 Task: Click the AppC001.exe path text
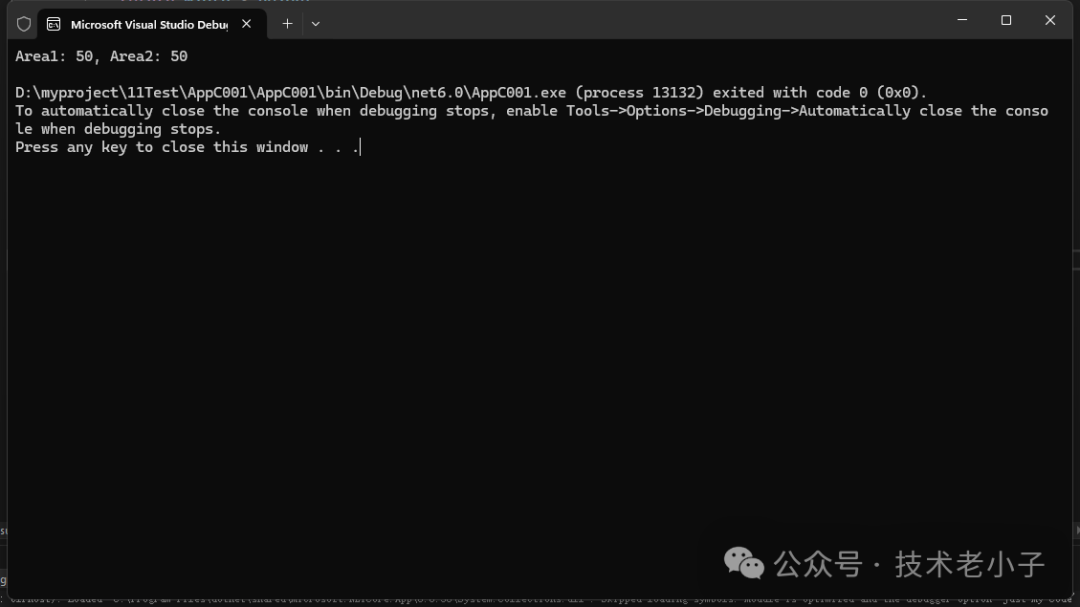290,93
